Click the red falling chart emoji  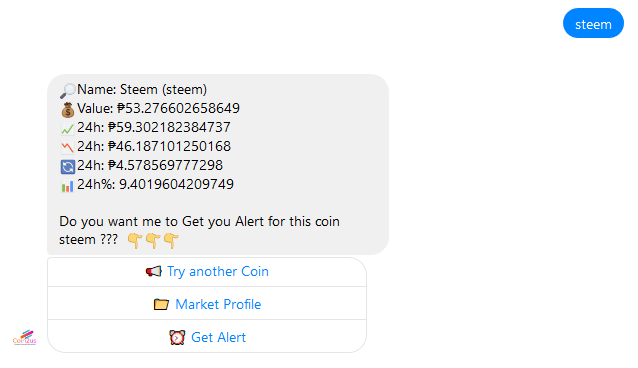coord(68,147)
